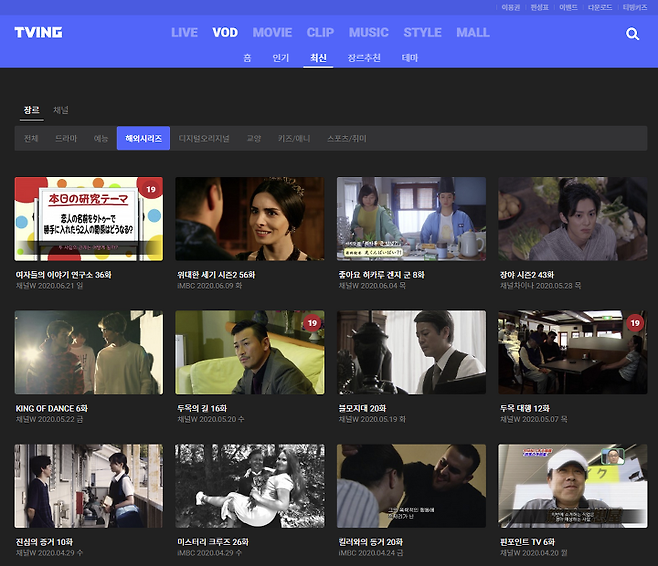Open 핀포인트 TV 6화 thumbnail

point(572,486)
